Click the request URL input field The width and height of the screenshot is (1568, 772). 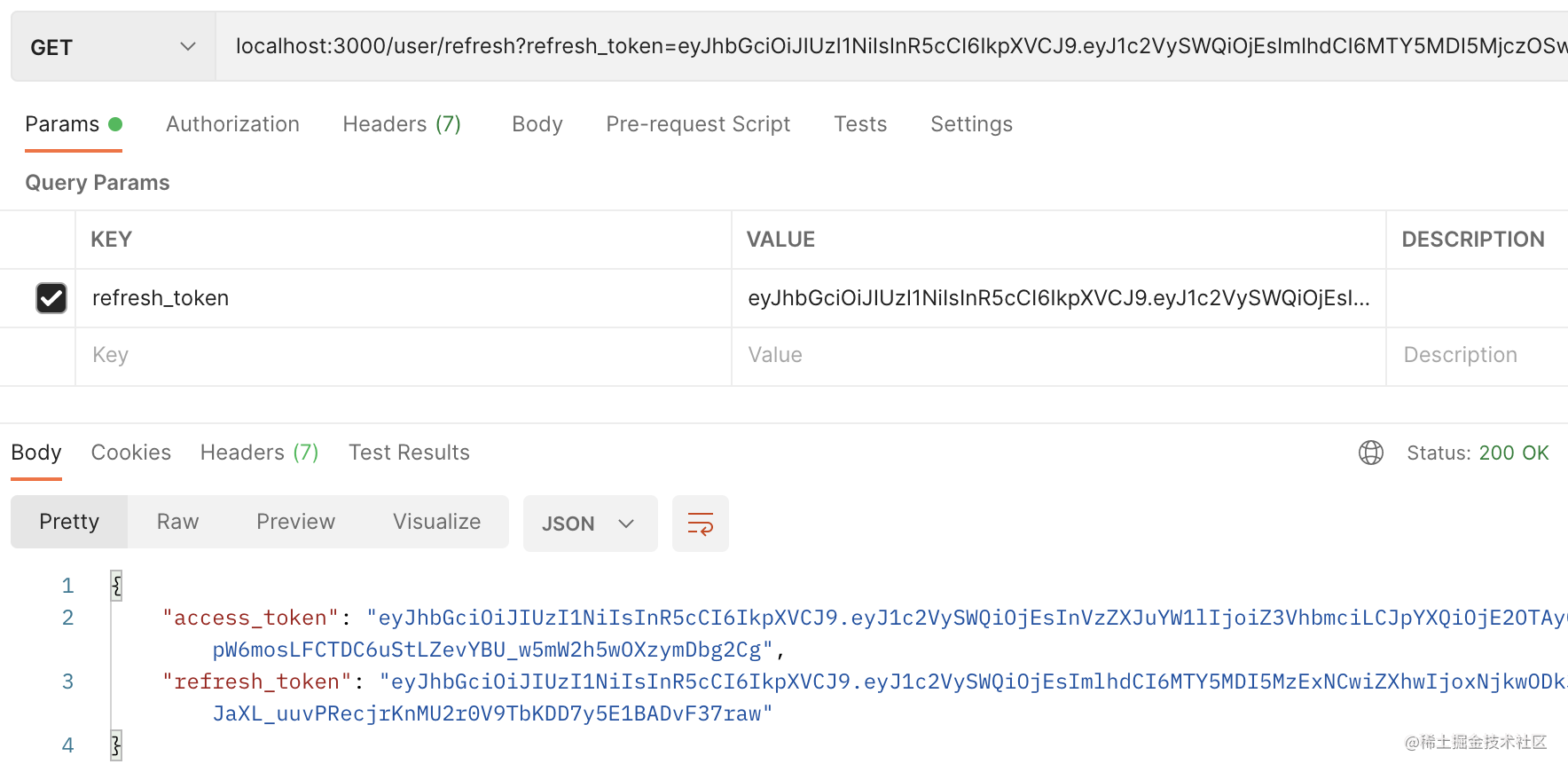pos(887,46)
